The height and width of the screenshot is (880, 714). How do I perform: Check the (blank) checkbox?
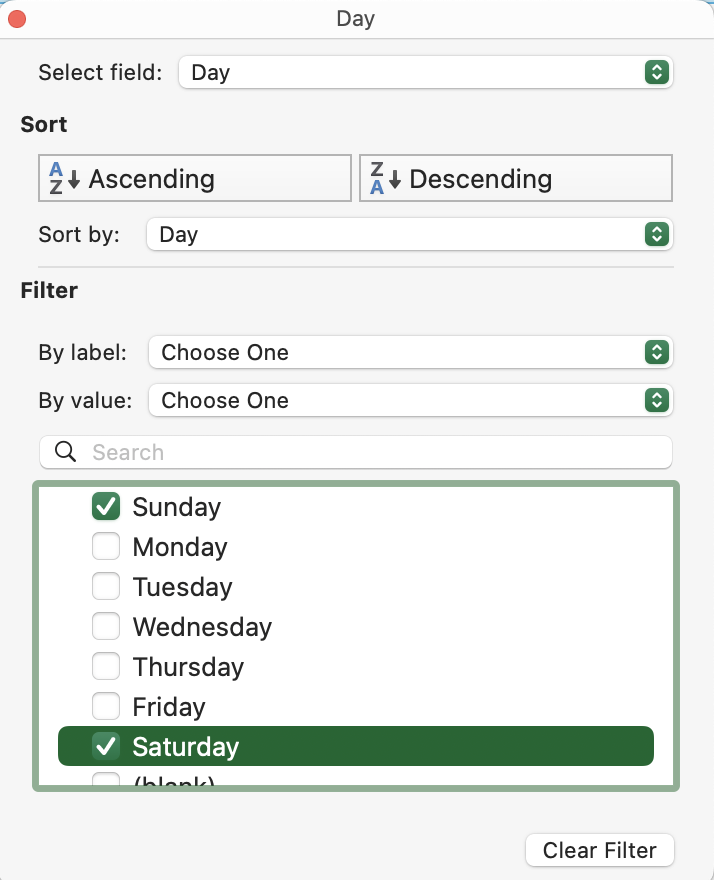[x=105, y=781]
